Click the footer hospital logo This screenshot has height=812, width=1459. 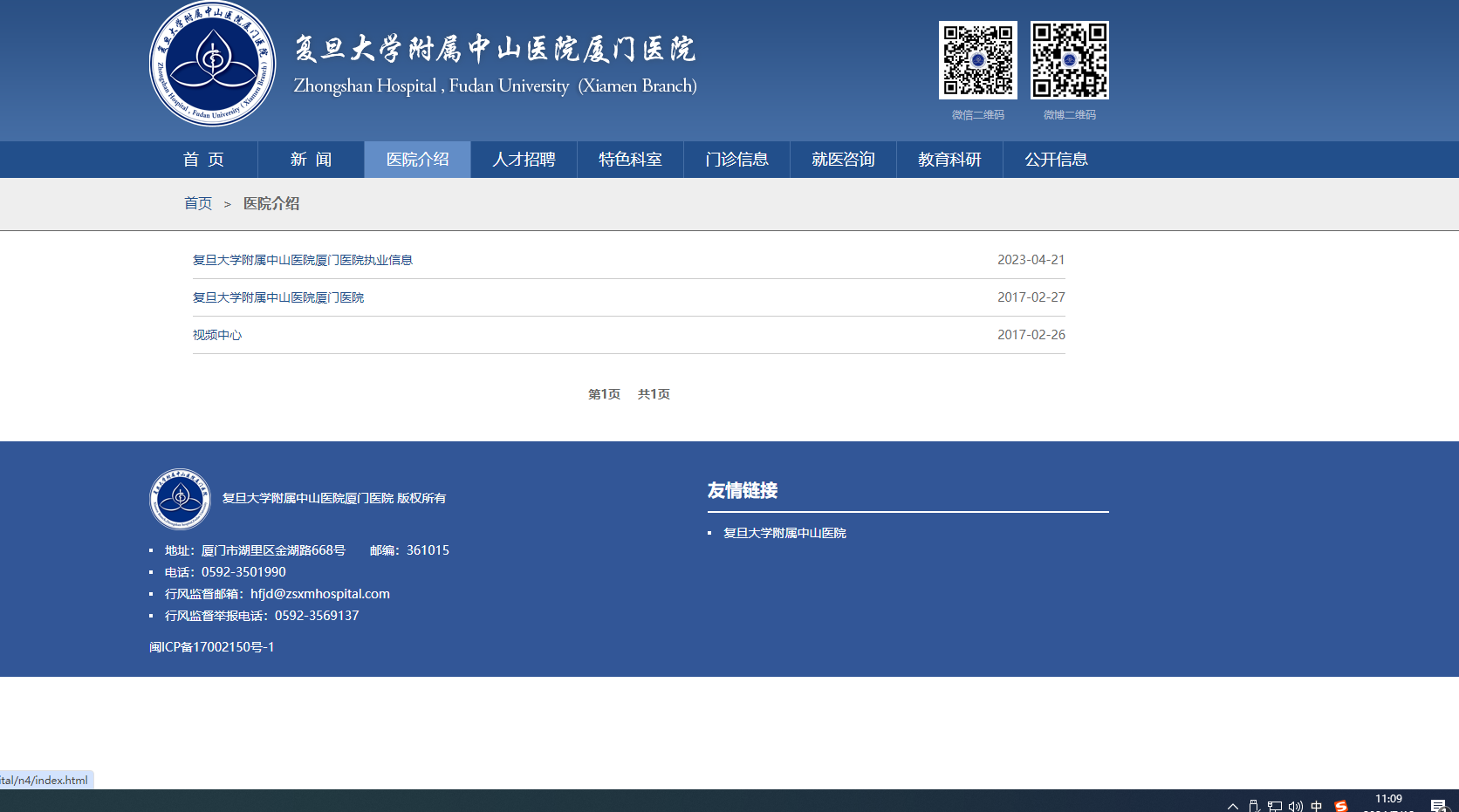tap(180, 499)
